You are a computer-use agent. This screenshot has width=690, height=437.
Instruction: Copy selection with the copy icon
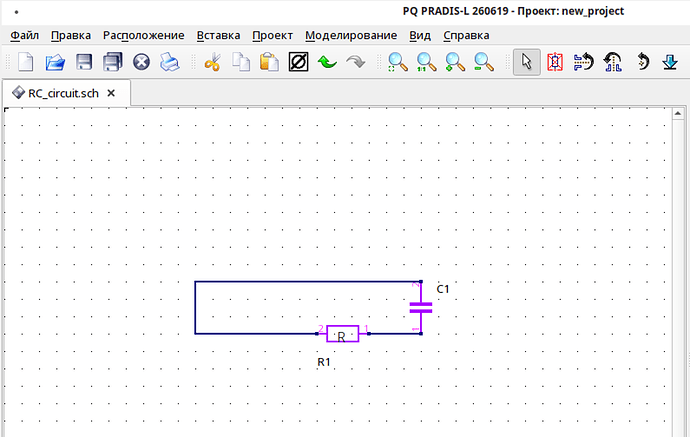(241, 62)
